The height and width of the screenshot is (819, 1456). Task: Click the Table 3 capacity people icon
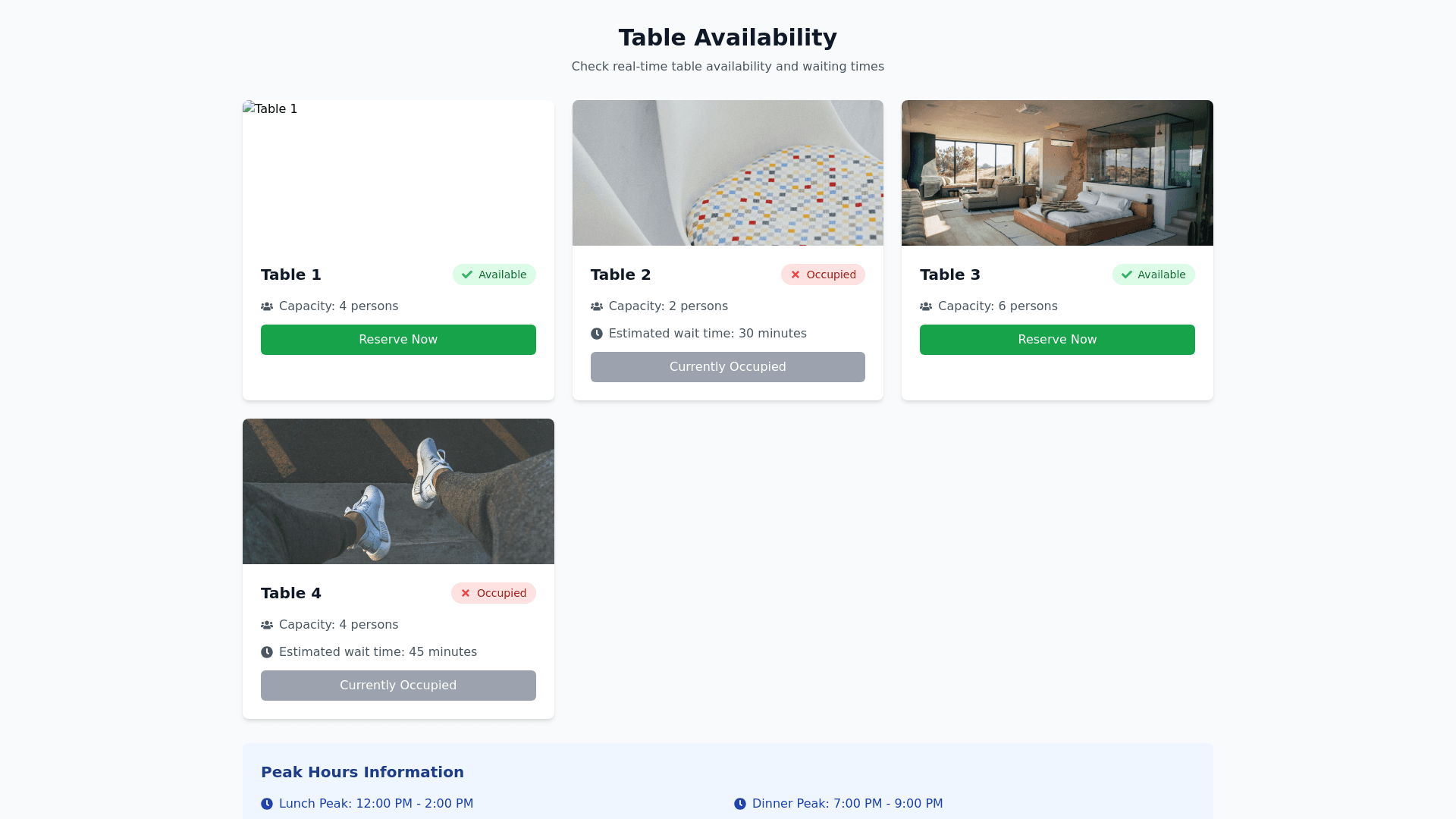tap(926, 306)
